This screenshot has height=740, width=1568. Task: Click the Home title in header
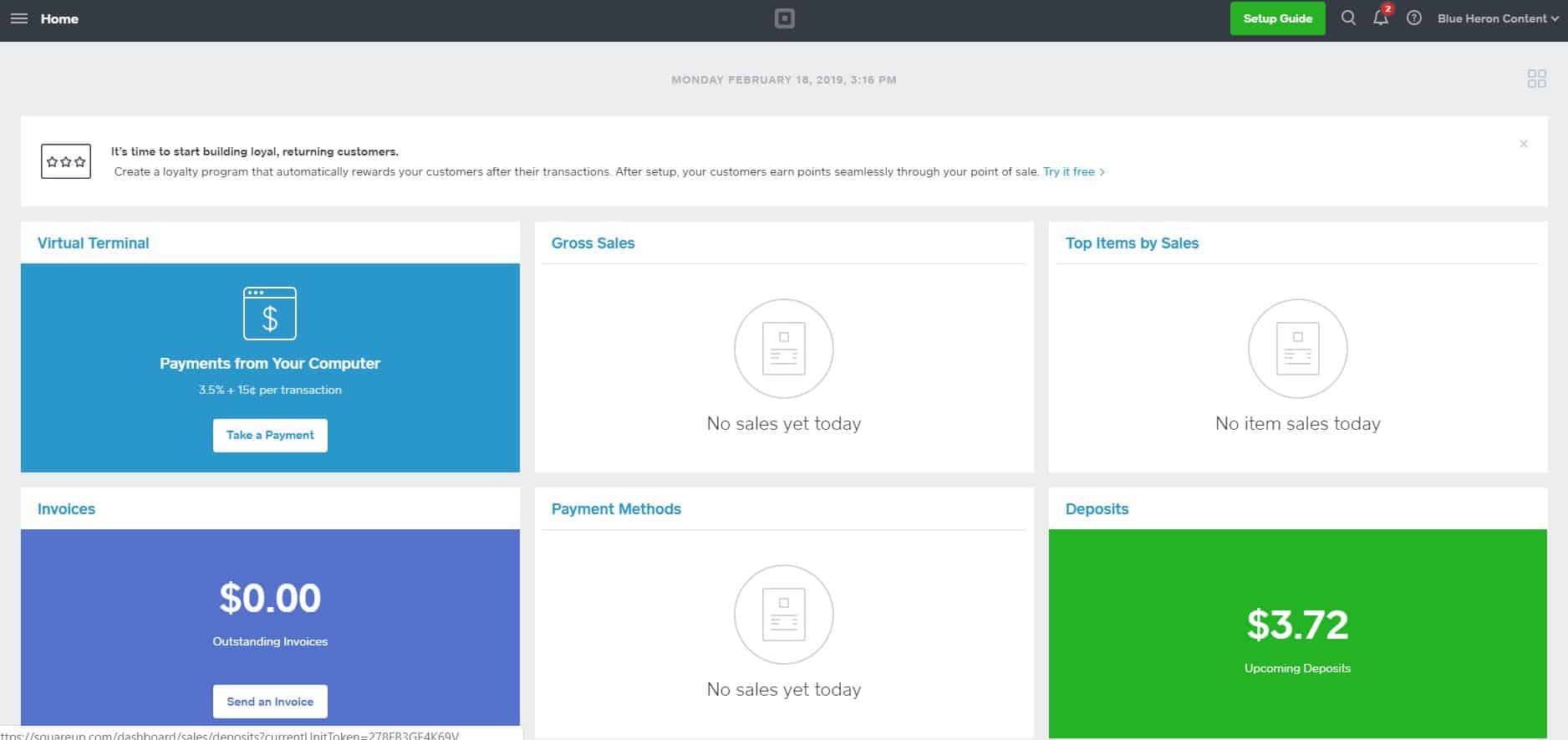coord(59,18)
